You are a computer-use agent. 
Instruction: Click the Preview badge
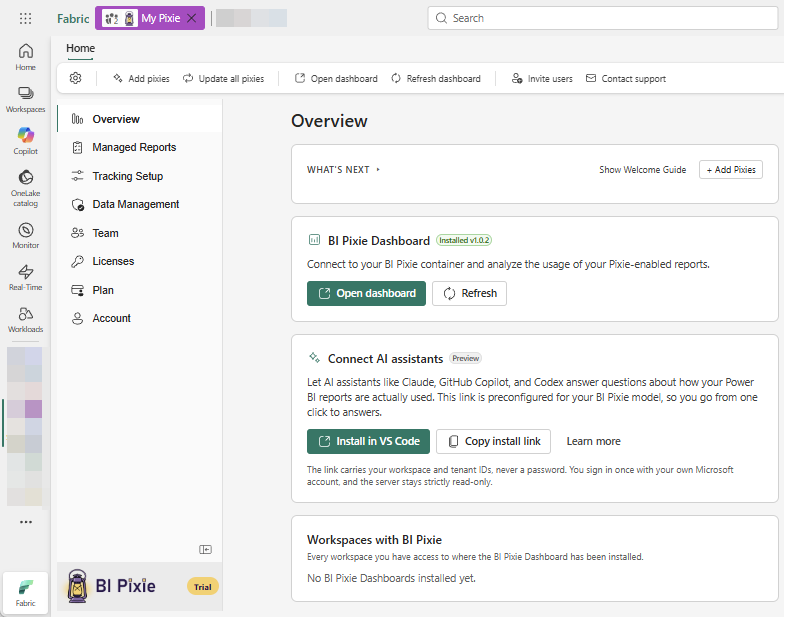click(x=465, y=358)
